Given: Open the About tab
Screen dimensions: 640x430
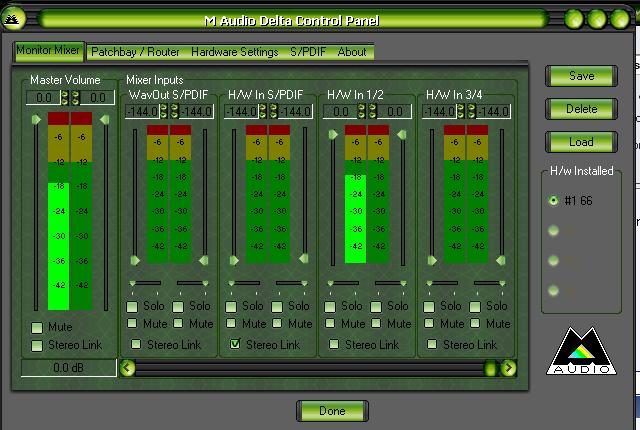Looking at the screenshot, I should coord(352,52).
